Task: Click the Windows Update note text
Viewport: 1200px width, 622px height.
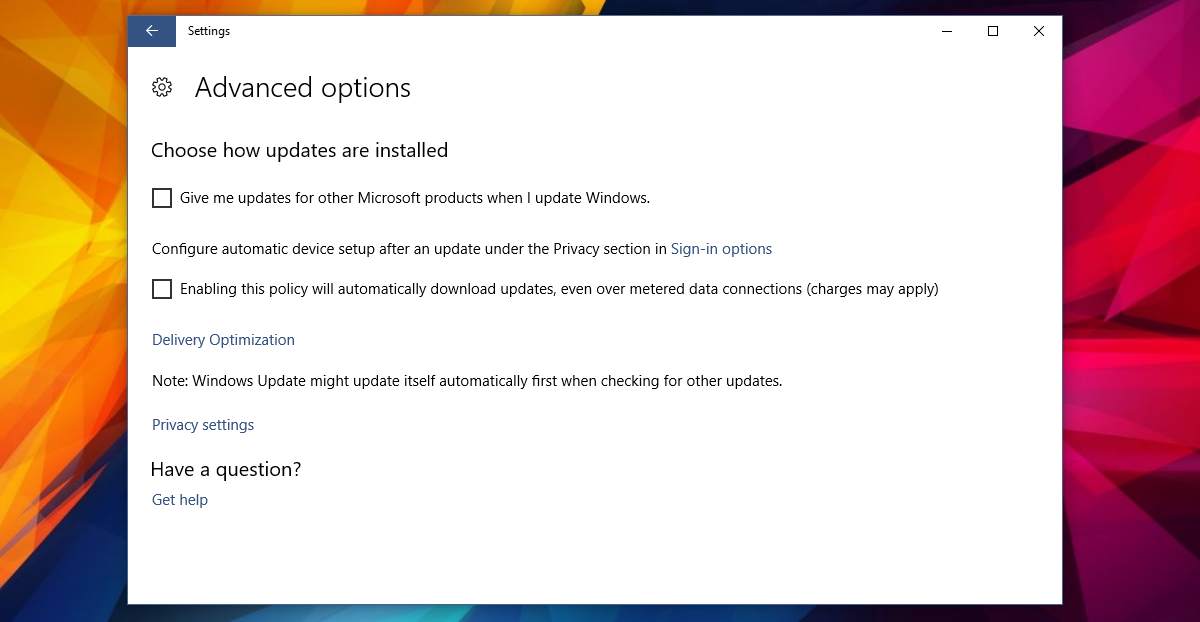Action: tap(466, 381)
